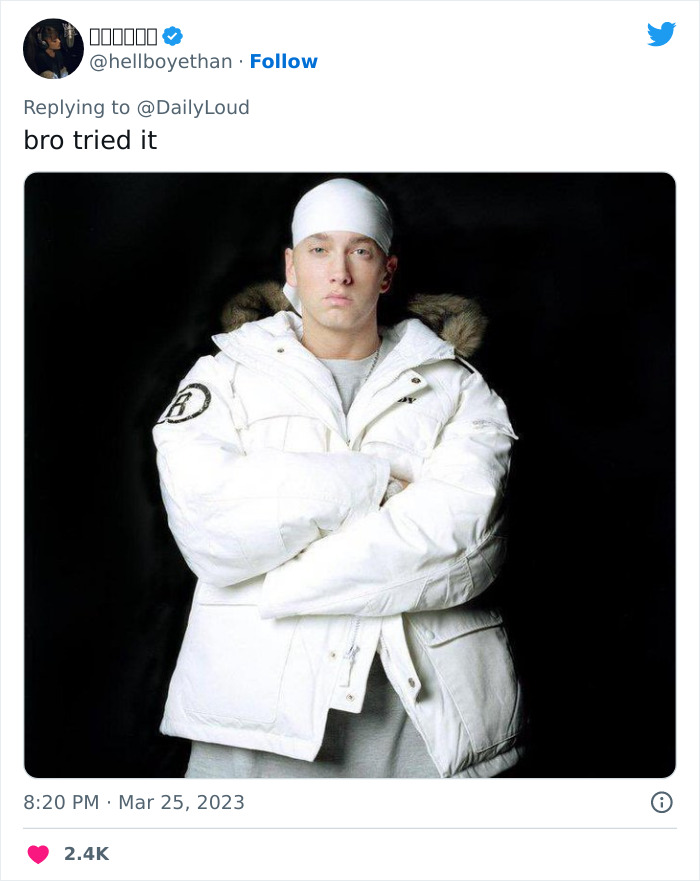Click the 'Replying to' label
The height and width of the screenshot is (881, 700).
(x=76, y=107)
